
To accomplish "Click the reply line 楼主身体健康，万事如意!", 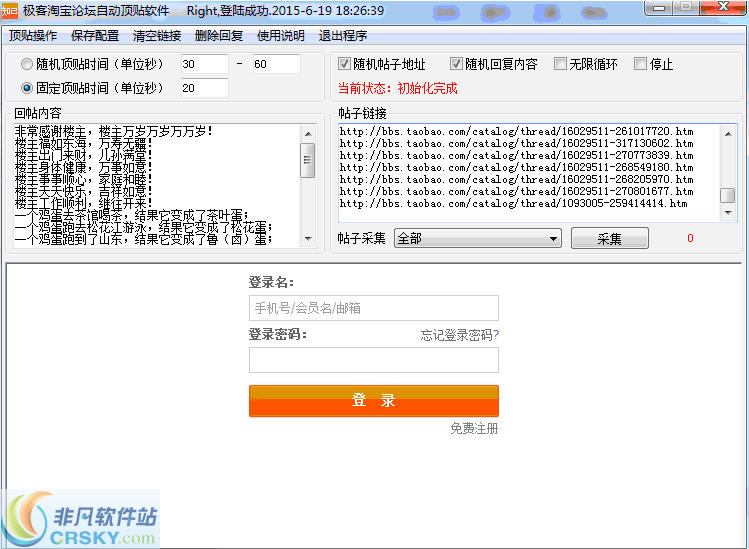I will [x=84, y=167].
